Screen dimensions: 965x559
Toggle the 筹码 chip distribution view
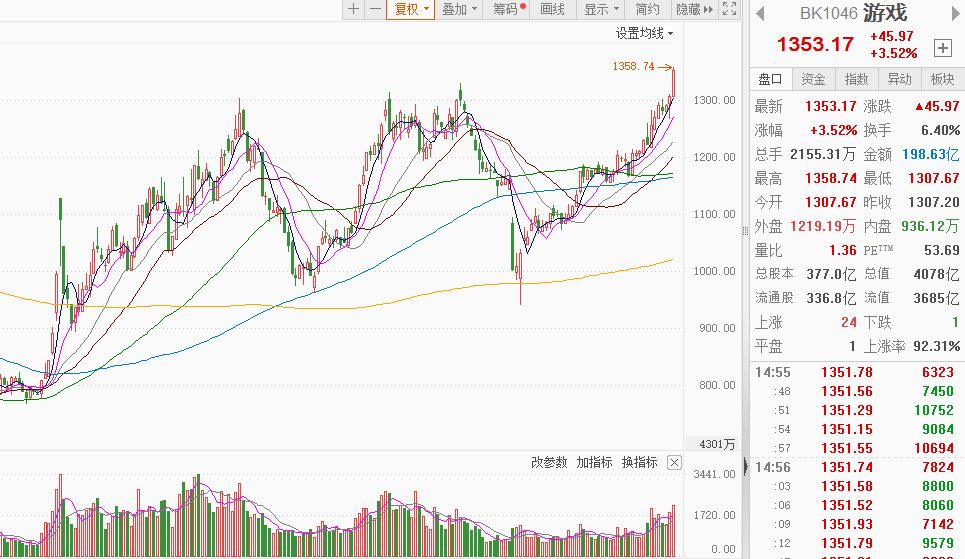509,9
